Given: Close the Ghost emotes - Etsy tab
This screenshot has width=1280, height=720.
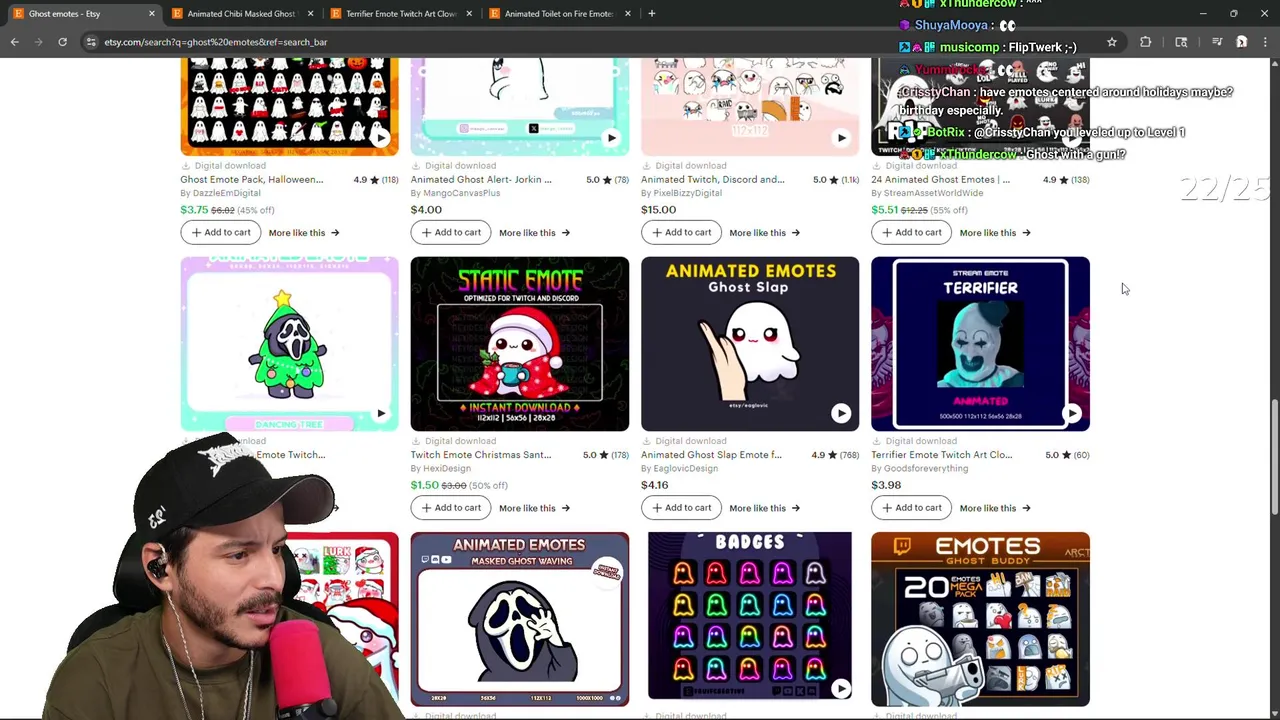Looking at the screenshot, I should pos(152,14).
